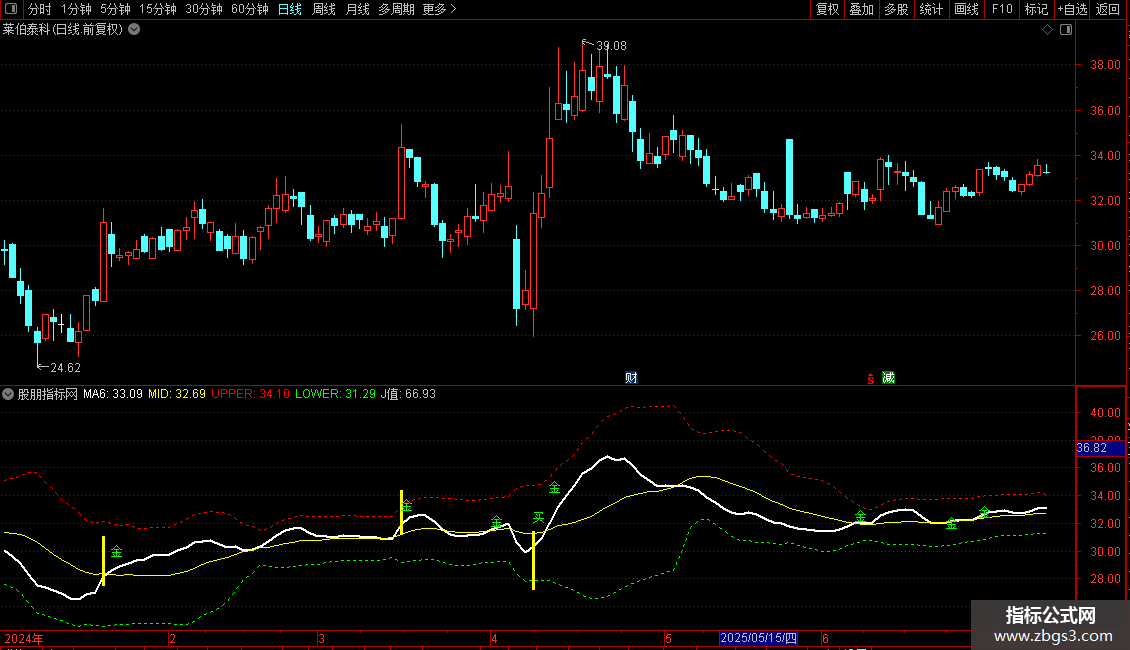Screen dimensions: 1130x650
Task: Click the 叠加 overlay button
Action: [x=861, y=9]
